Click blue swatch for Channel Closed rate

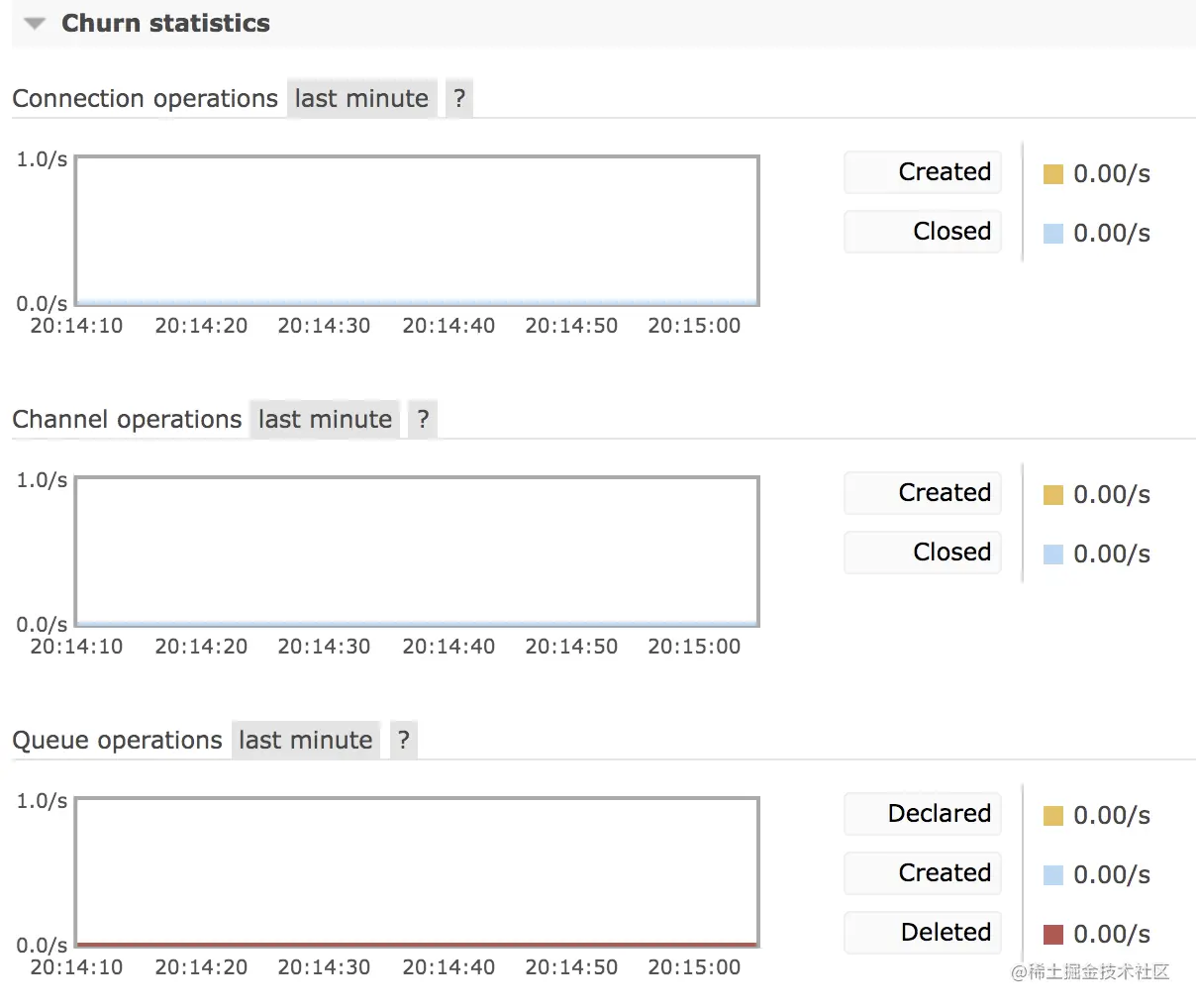click(x=1053, y=554)
